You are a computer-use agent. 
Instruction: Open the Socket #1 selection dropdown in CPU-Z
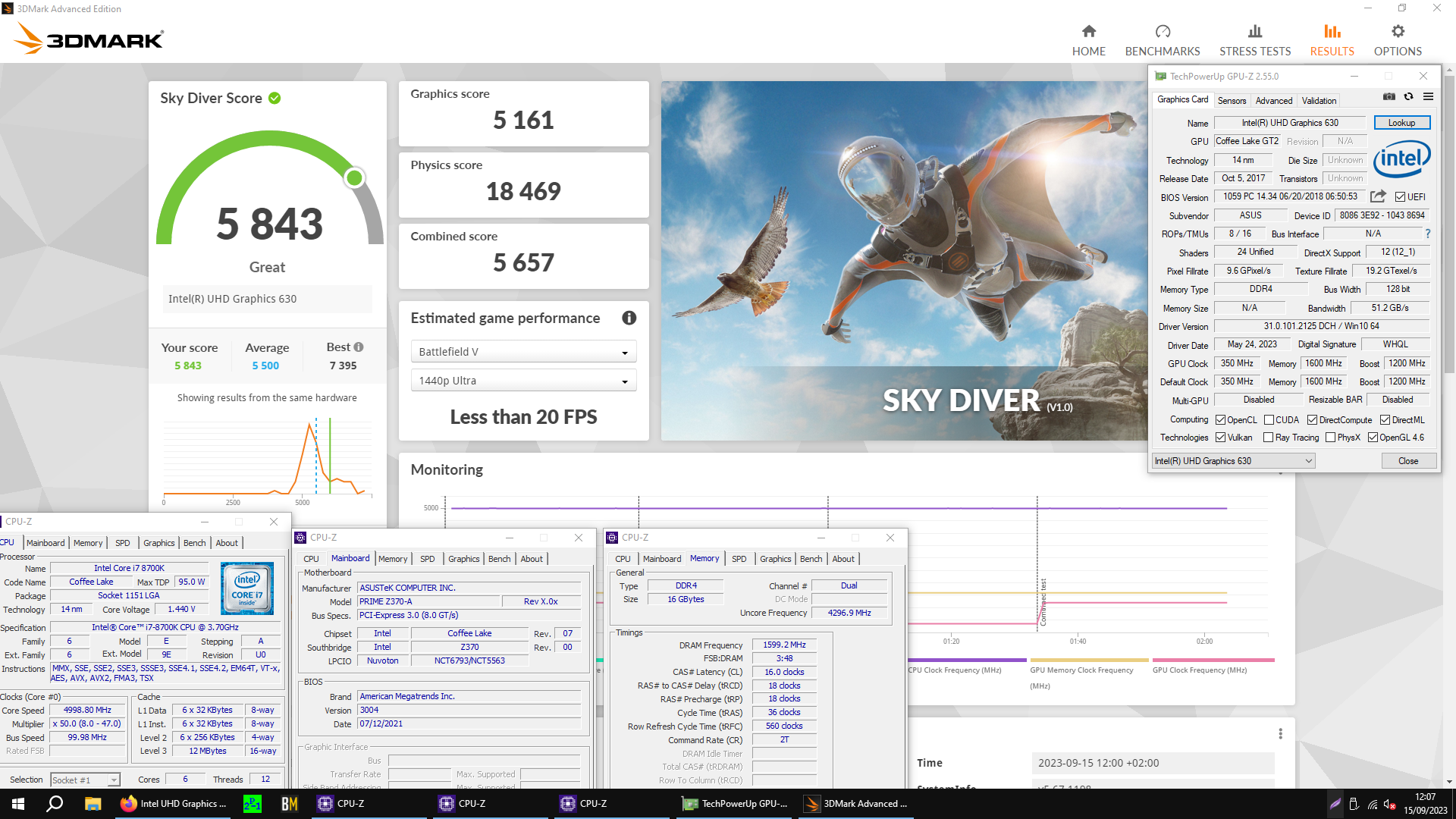point(85,780)
